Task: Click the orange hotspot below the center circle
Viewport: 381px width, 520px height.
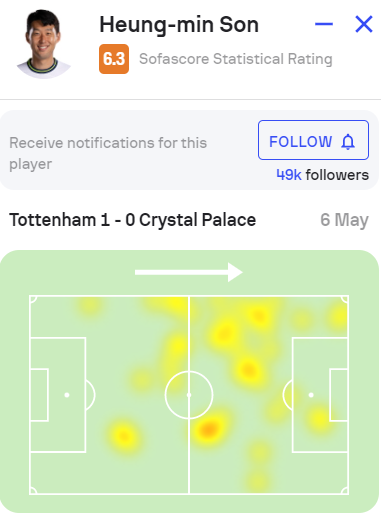Action: [x=208, y=429]
